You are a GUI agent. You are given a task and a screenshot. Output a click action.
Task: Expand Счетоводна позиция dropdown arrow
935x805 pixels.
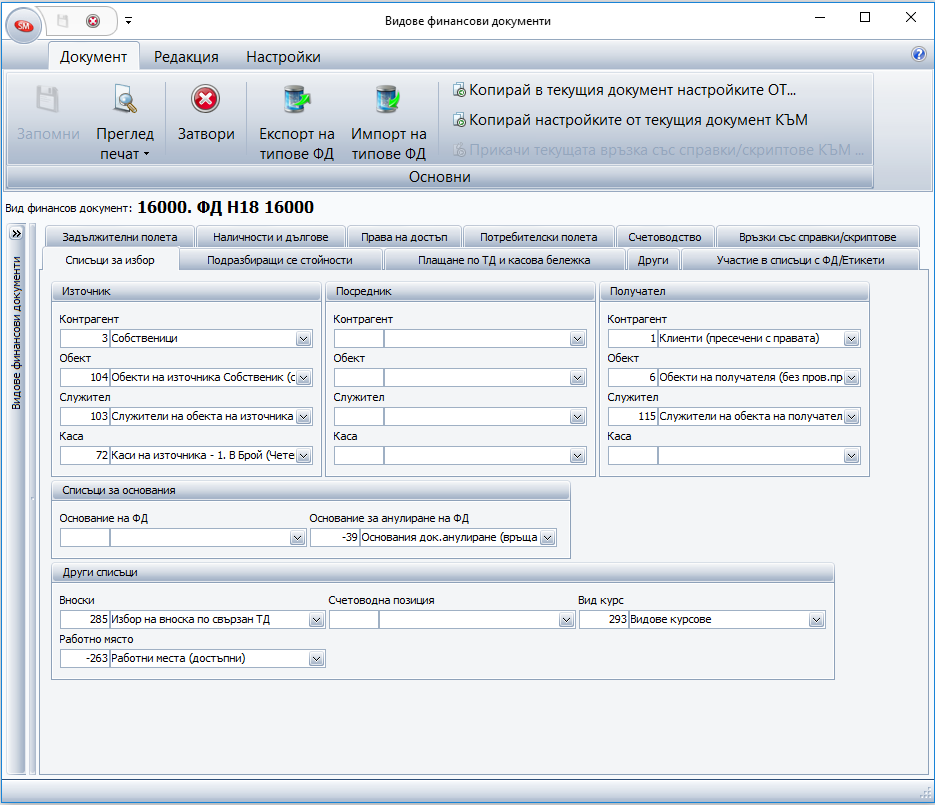click(566, 620)
